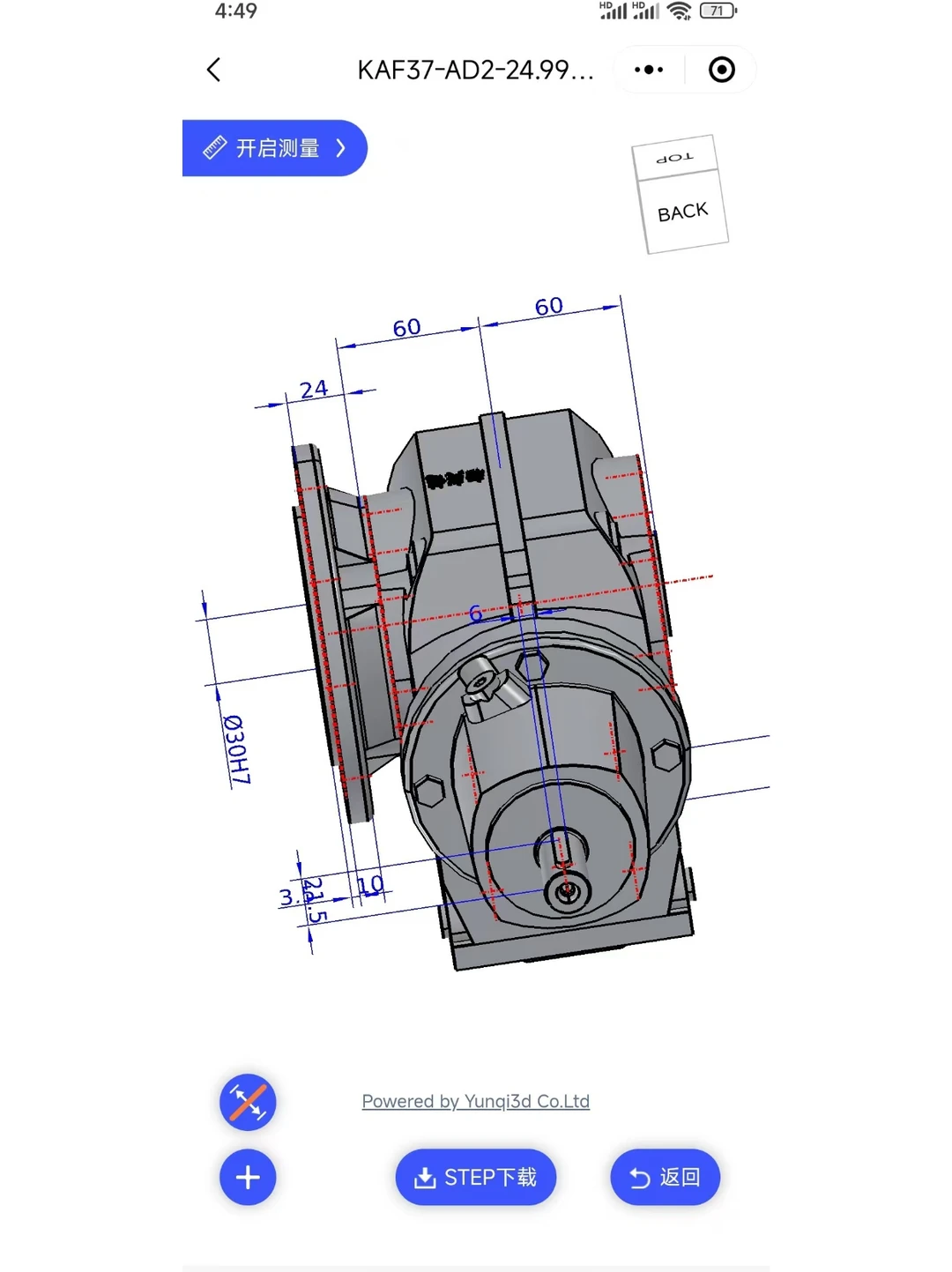Tap the 4:49 clock in status bar
Image resolution: width=952 pixels, height=1272 pixels.
tap(236, 11)
